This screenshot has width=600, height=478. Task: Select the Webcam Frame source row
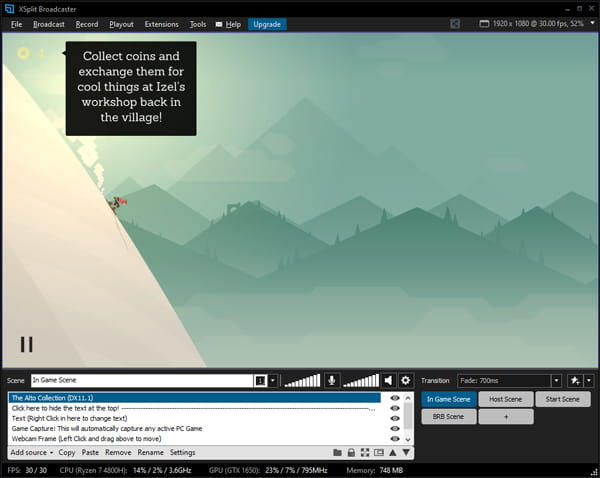click(x=194, y=439)
